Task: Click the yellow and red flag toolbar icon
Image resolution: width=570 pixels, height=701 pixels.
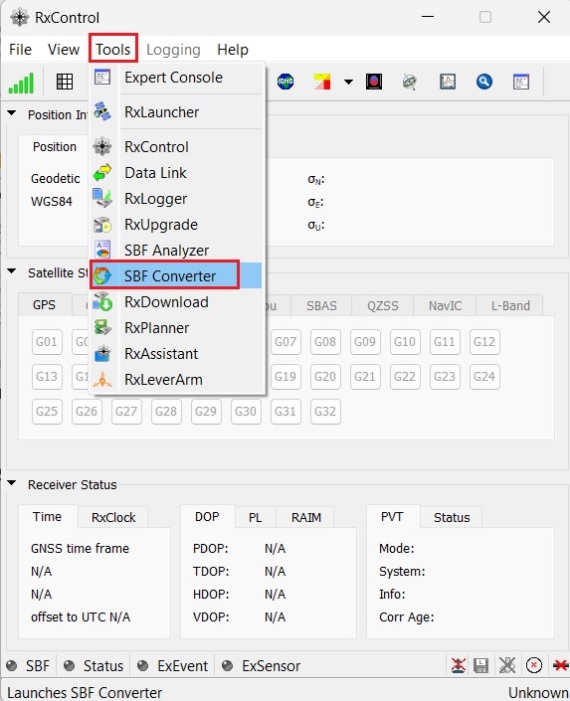Action: (322, 82)
